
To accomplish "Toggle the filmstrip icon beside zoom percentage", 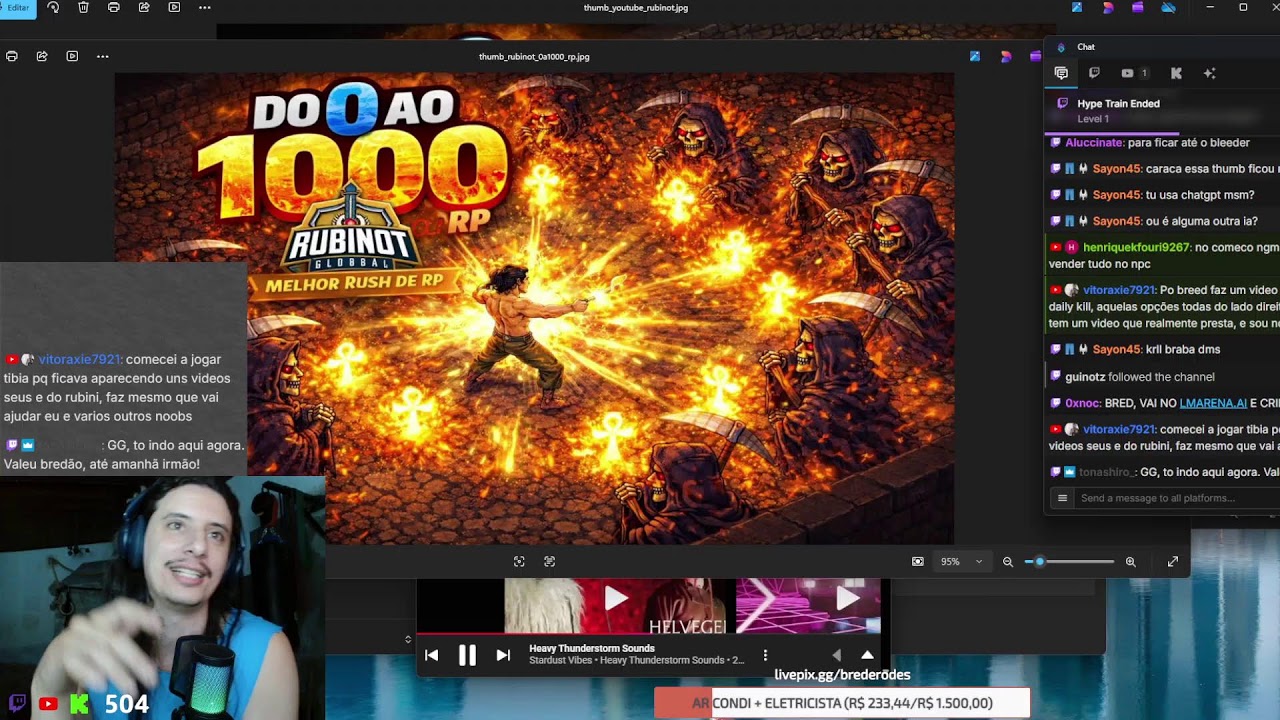I will click(x=918, y=562).
